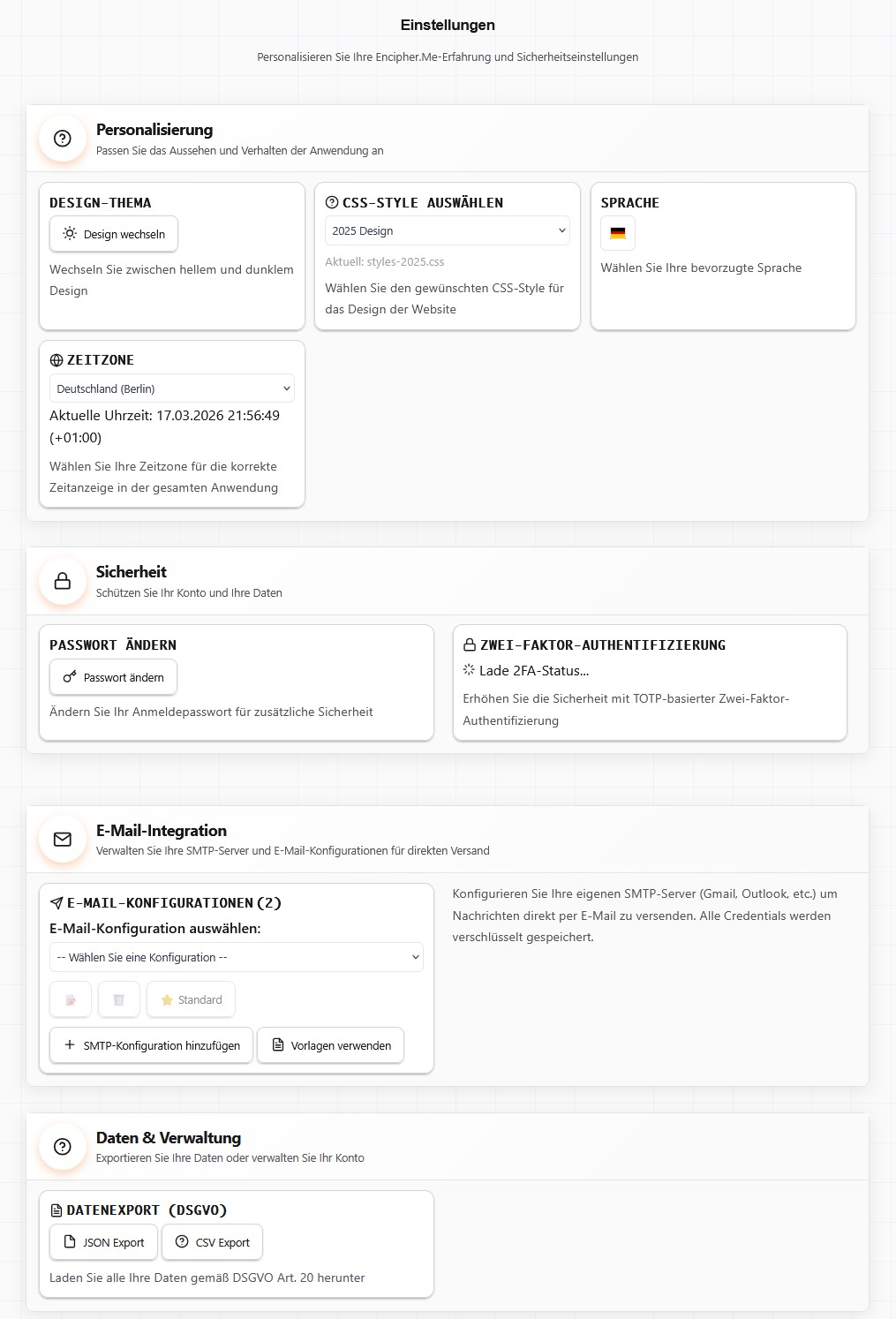Select the German flag in the Sprache section
Screen dimensions: 896x1319
(618, 233)
